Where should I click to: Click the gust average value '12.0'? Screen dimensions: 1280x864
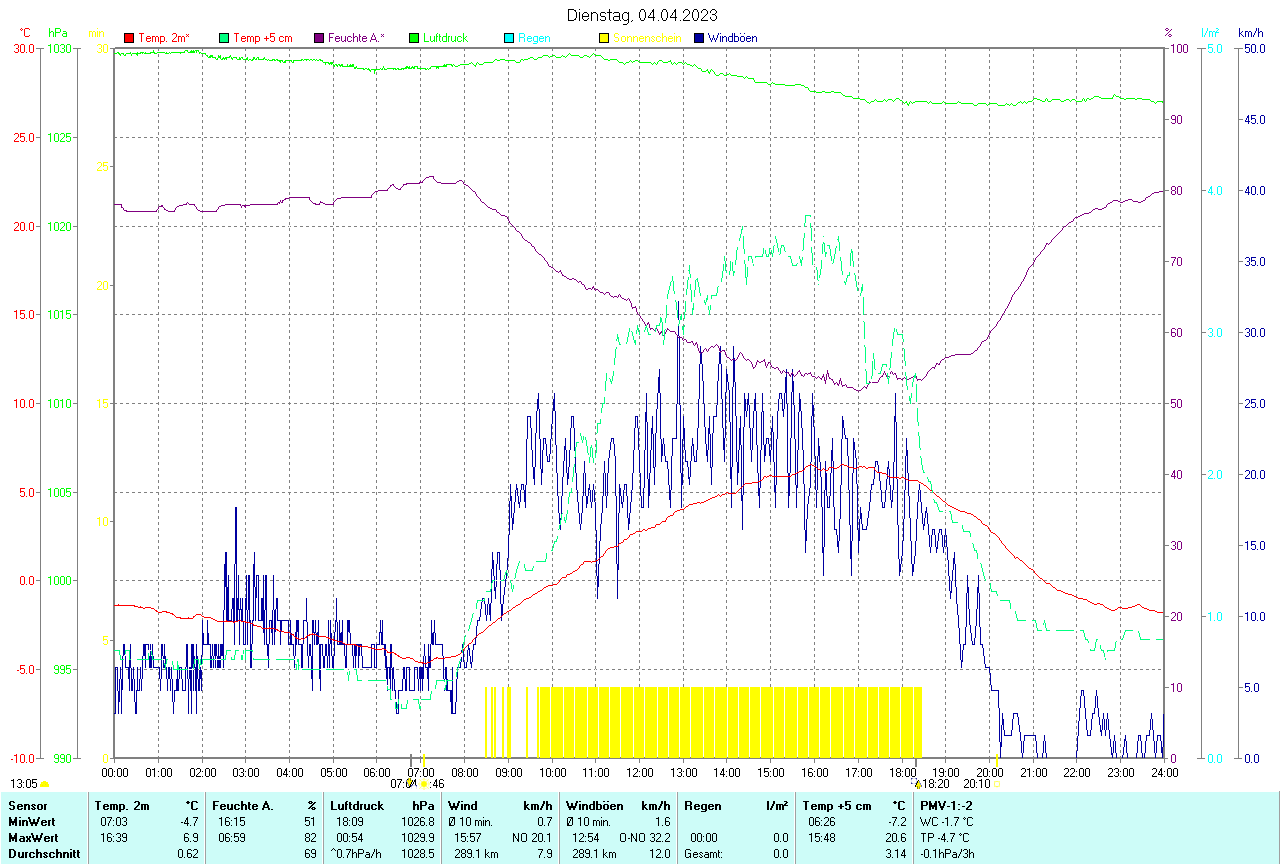coord(659,854)
